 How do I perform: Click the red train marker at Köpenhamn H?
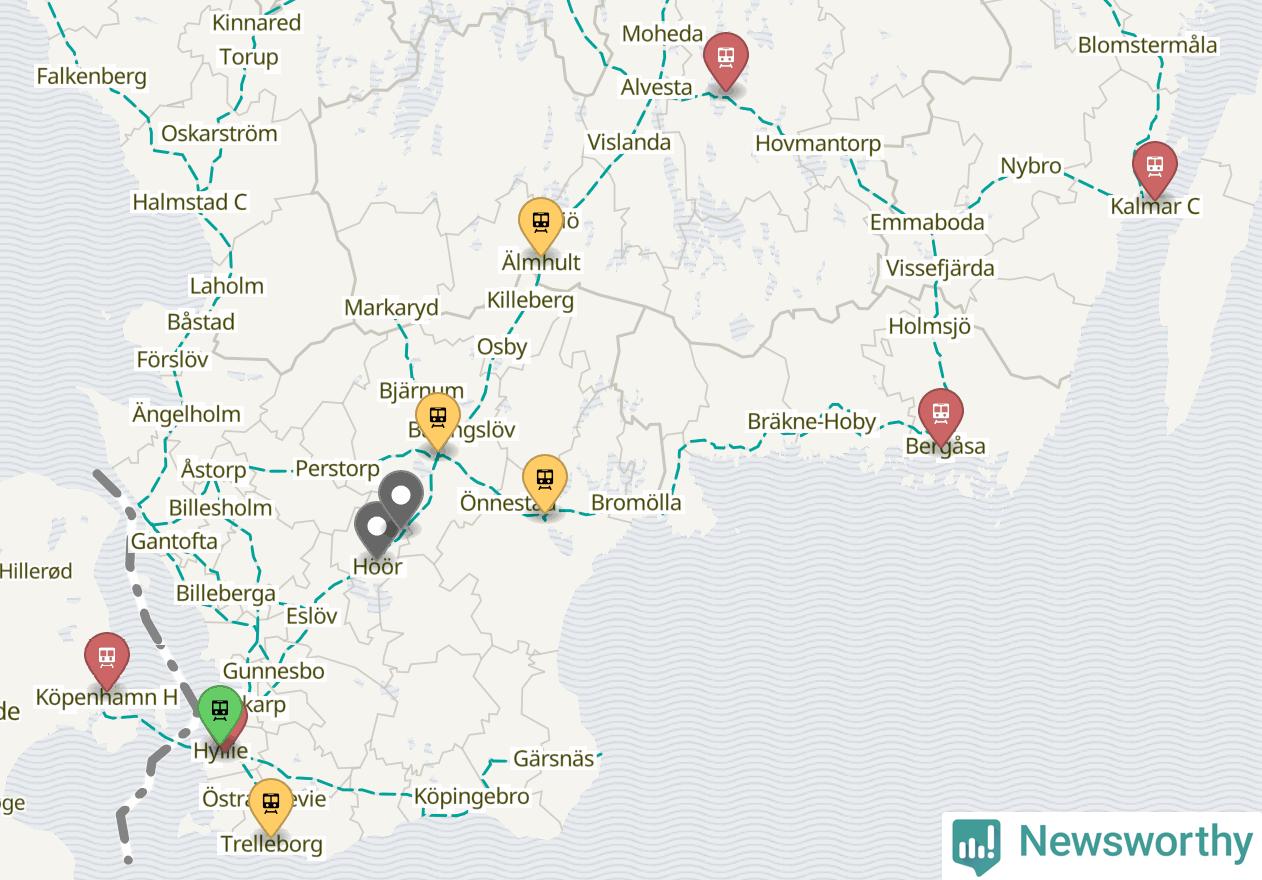click(x=106, y=659)
